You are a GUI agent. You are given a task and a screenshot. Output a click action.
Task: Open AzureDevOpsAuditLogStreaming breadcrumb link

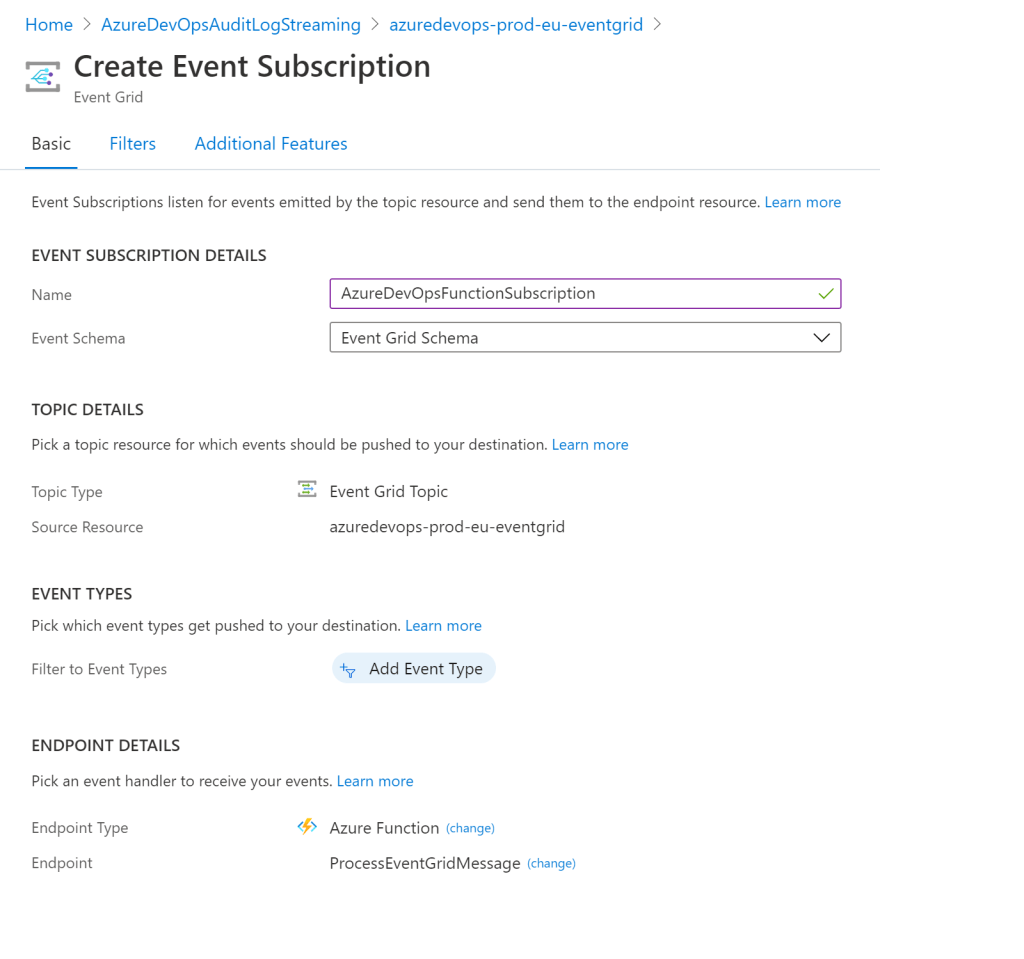pyautogui.click(x=231, y=25)
